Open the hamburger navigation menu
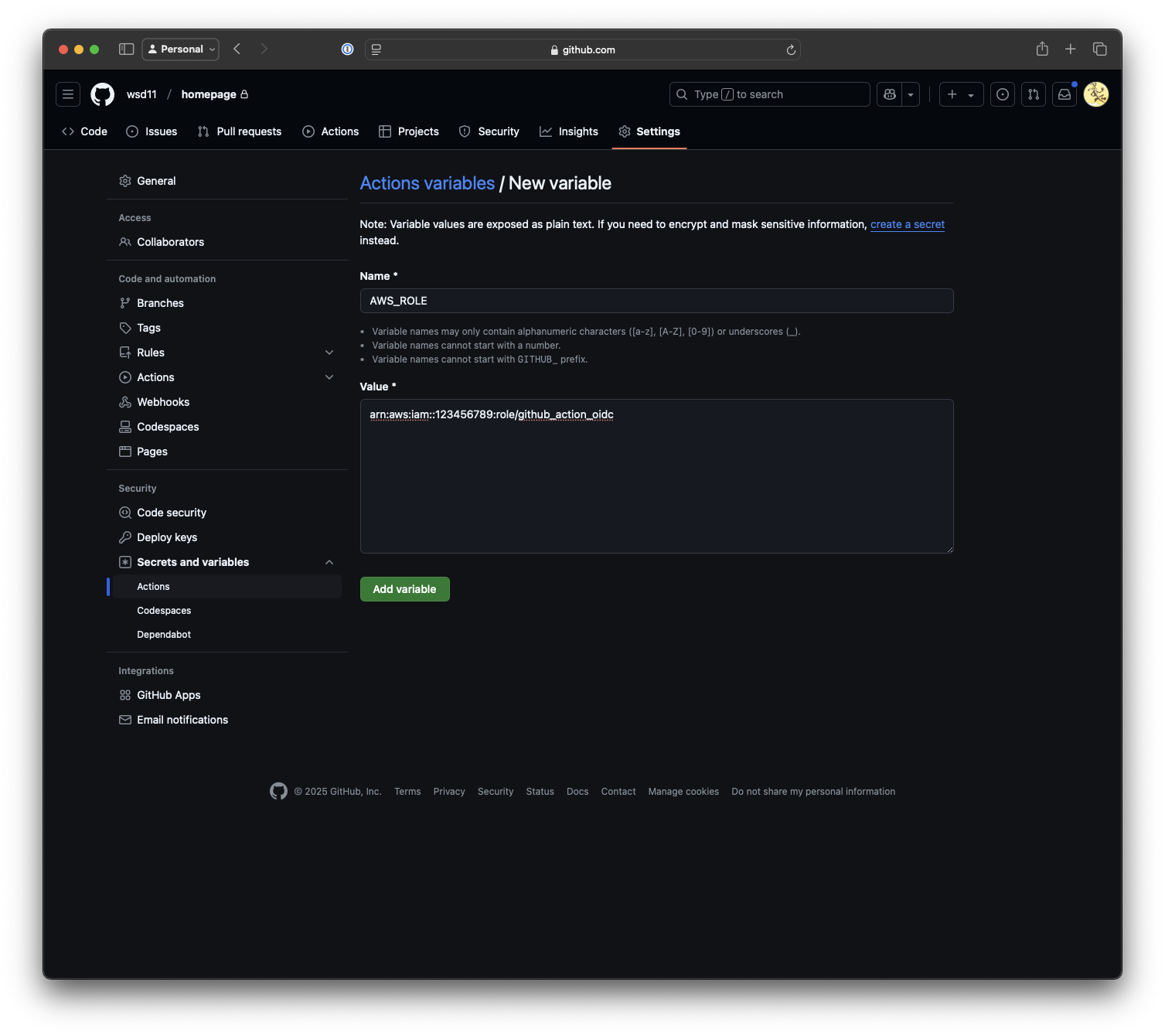 [x=68, y=94]
